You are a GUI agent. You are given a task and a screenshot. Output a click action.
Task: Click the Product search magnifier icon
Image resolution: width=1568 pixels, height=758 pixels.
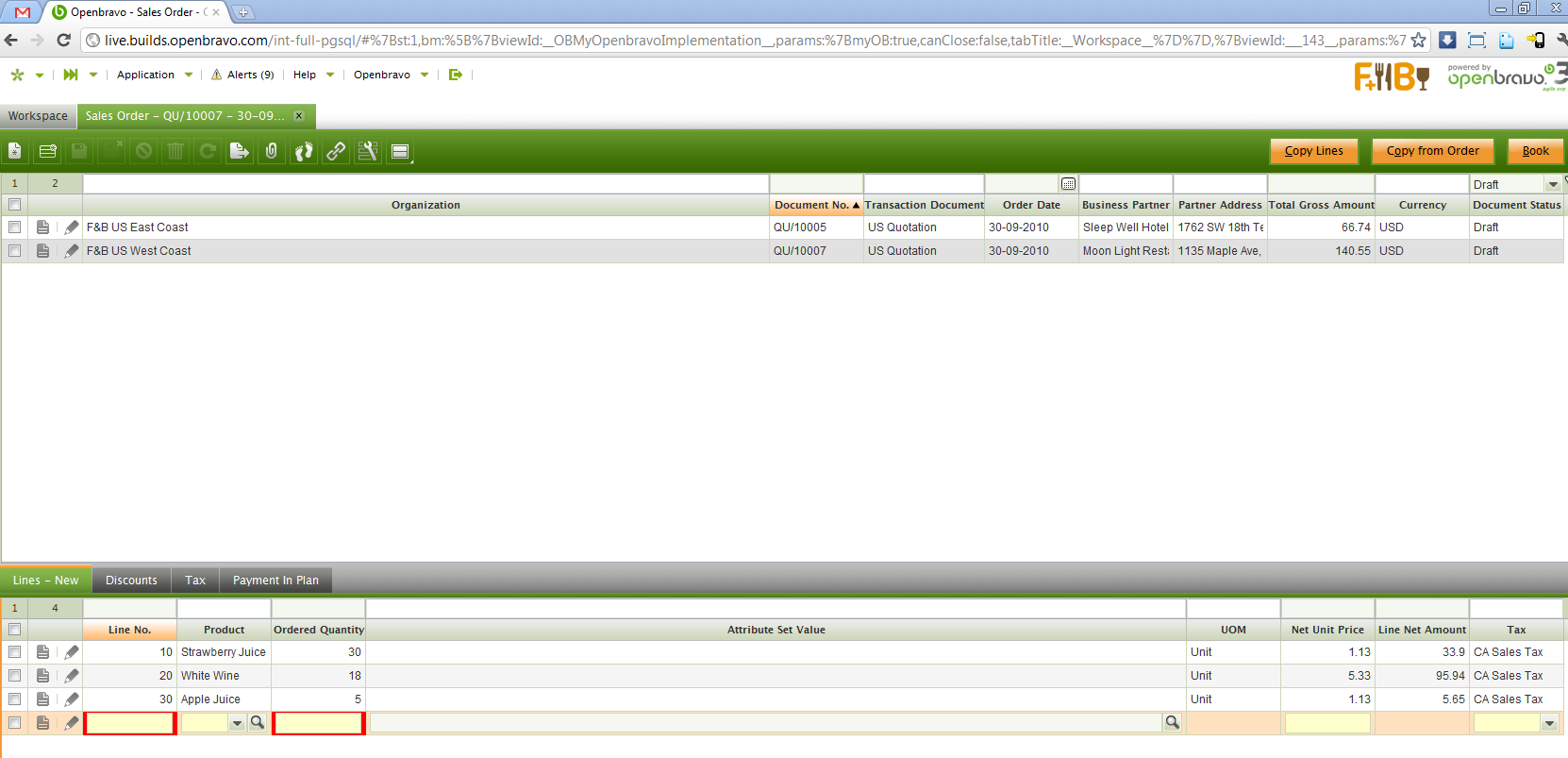(x=257, y=723)
